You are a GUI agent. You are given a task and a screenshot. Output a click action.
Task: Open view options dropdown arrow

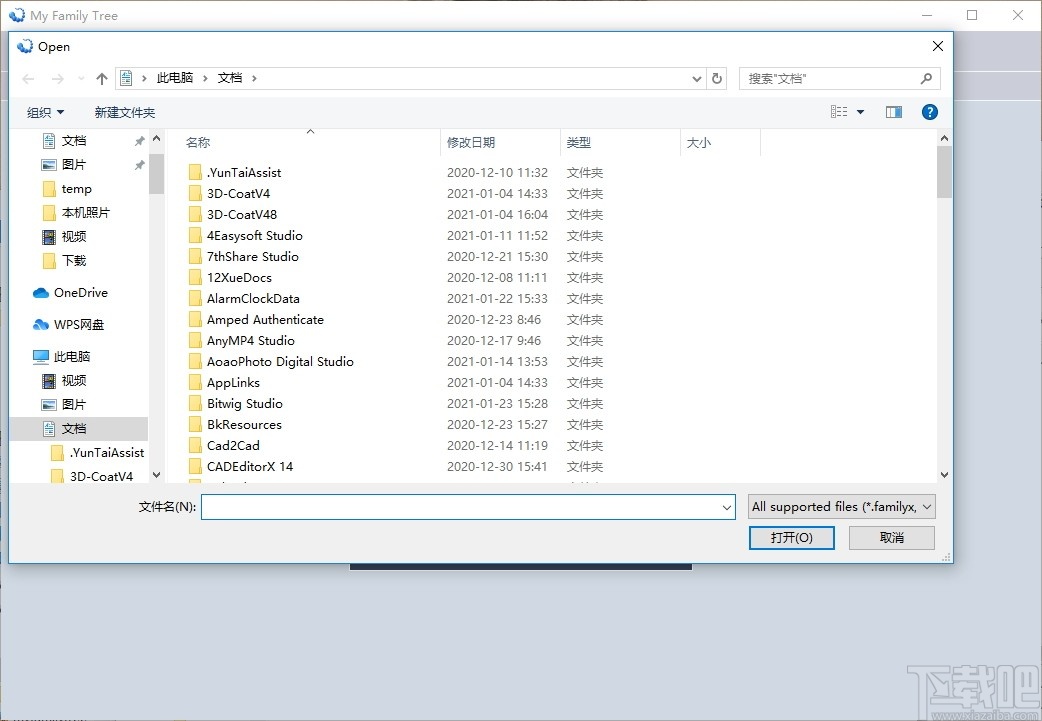[x=861, y=112]
